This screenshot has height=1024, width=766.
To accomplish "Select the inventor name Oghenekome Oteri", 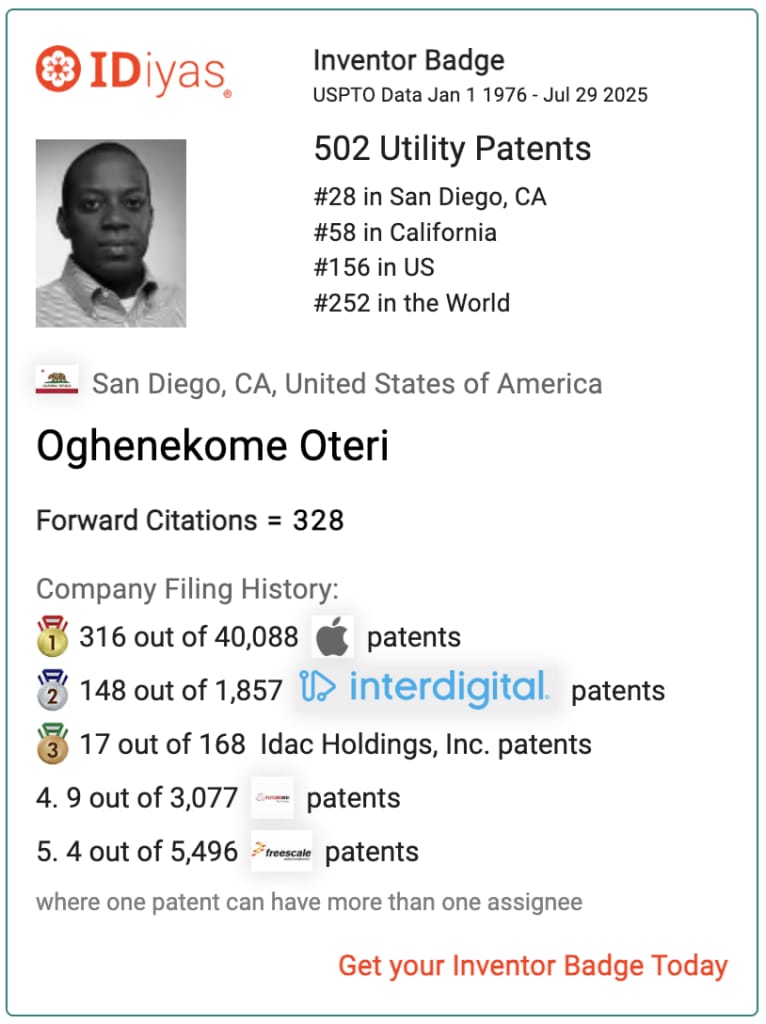I will [x=212, y=447].
